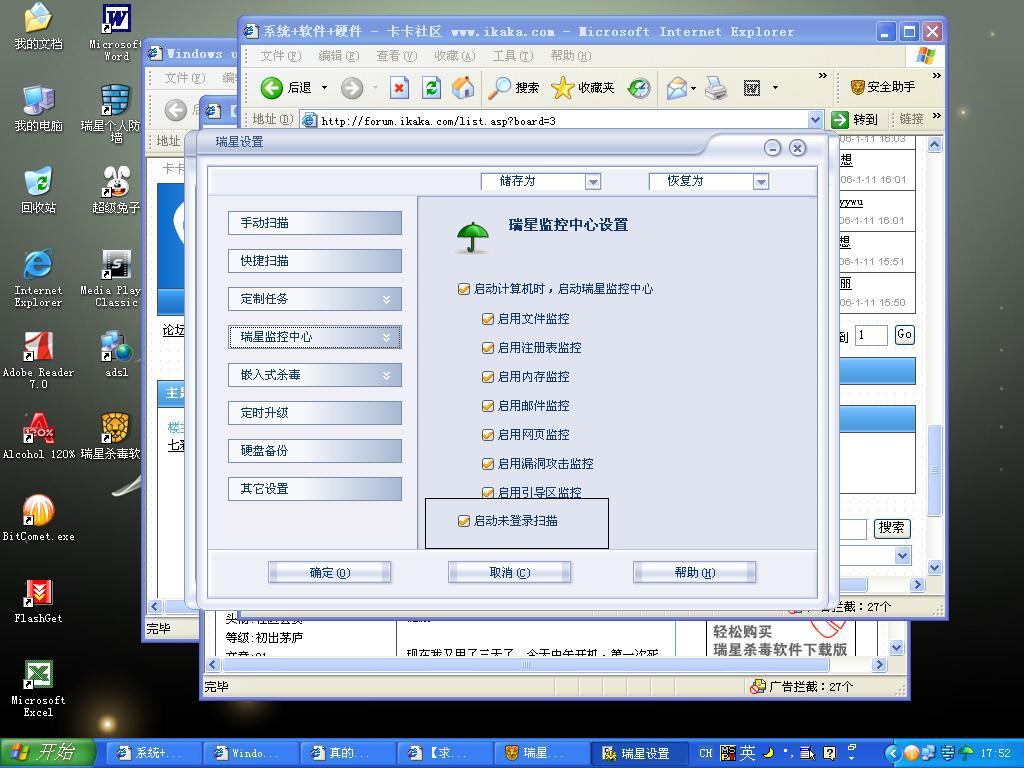Select 其它设置 sidebar button

click(x=315, y=488)
